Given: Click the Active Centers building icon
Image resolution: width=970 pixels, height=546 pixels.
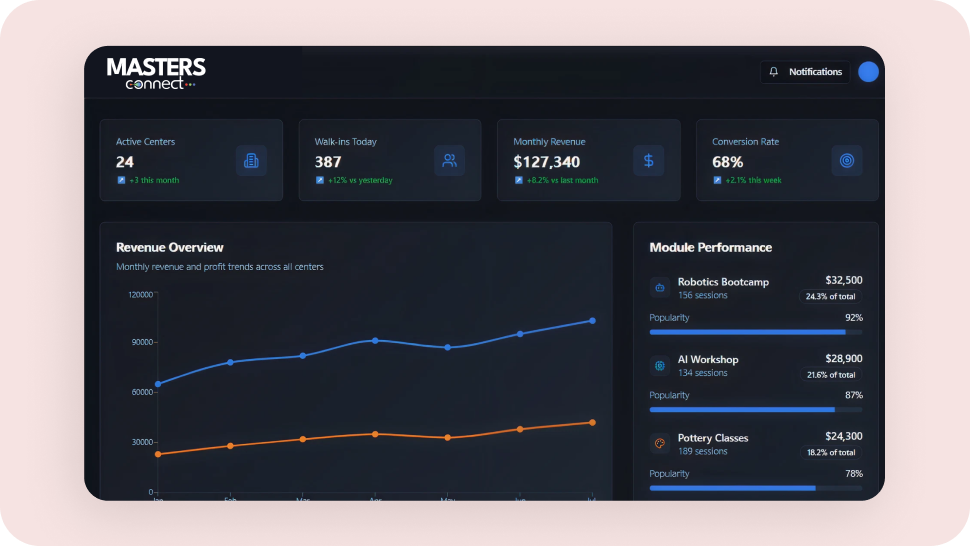Looking at the screenshot, I should tap(251, 160).
